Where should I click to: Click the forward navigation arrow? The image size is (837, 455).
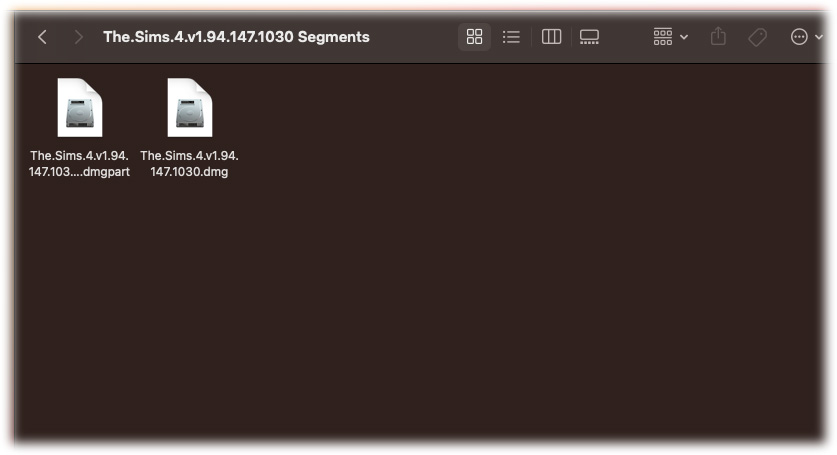(x=78, y=37)
